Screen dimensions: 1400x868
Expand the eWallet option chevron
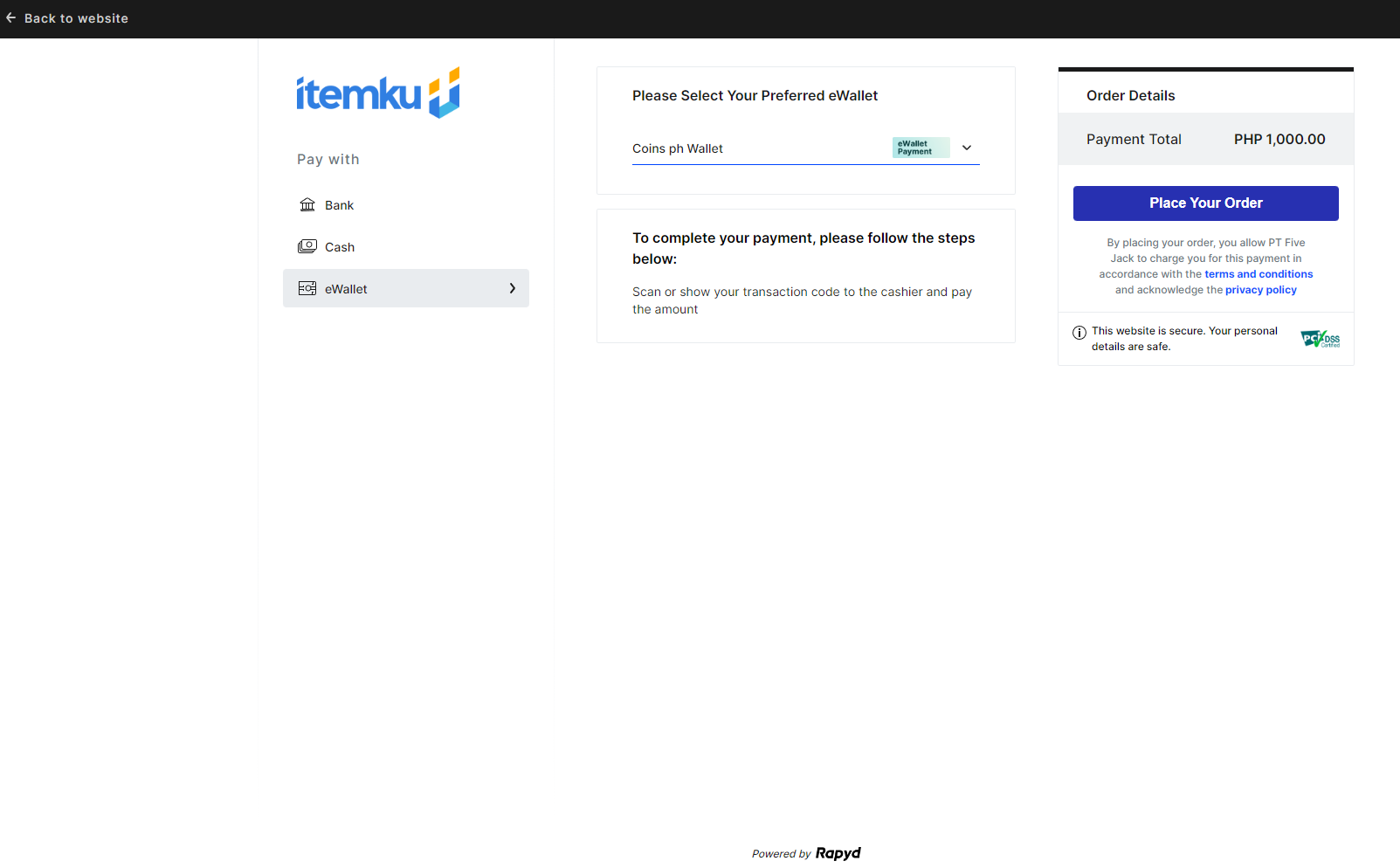[513, 288]
